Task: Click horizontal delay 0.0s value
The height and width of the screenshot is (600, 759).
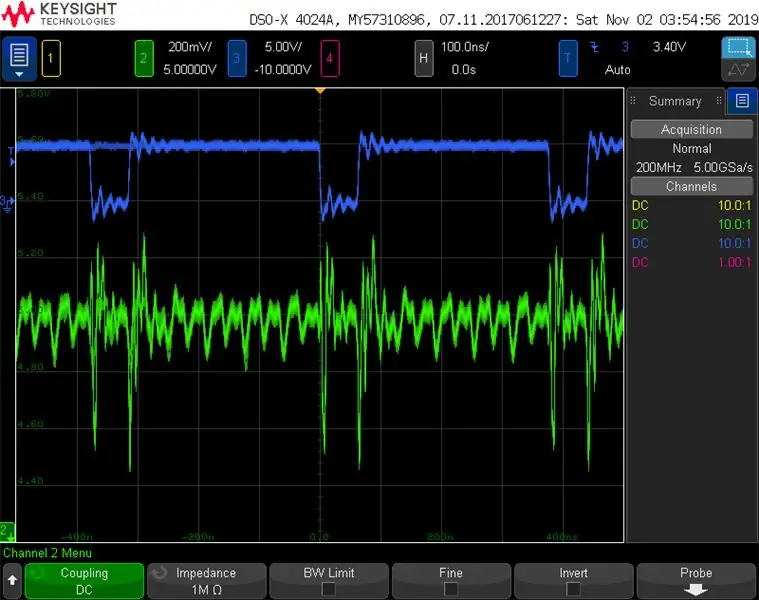Action: [x=464, y=70]
